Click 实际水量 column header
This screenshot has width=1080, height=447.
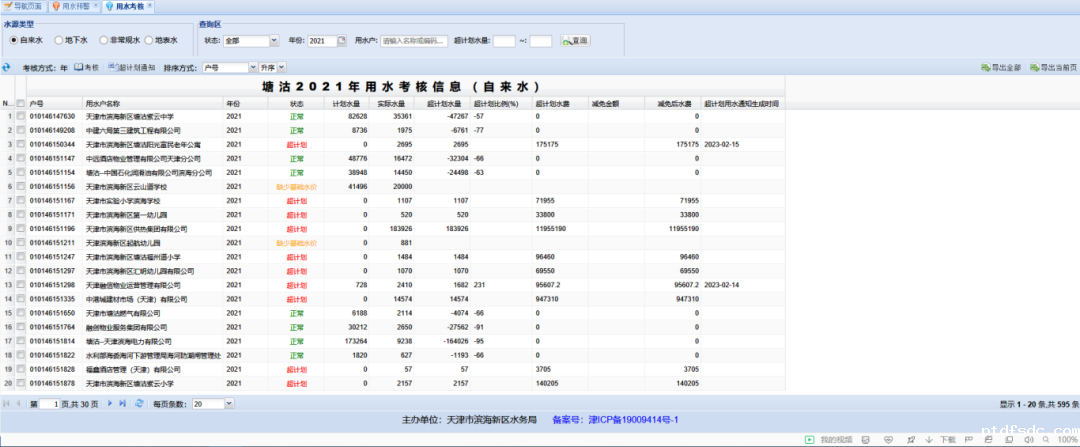(391, 103)
